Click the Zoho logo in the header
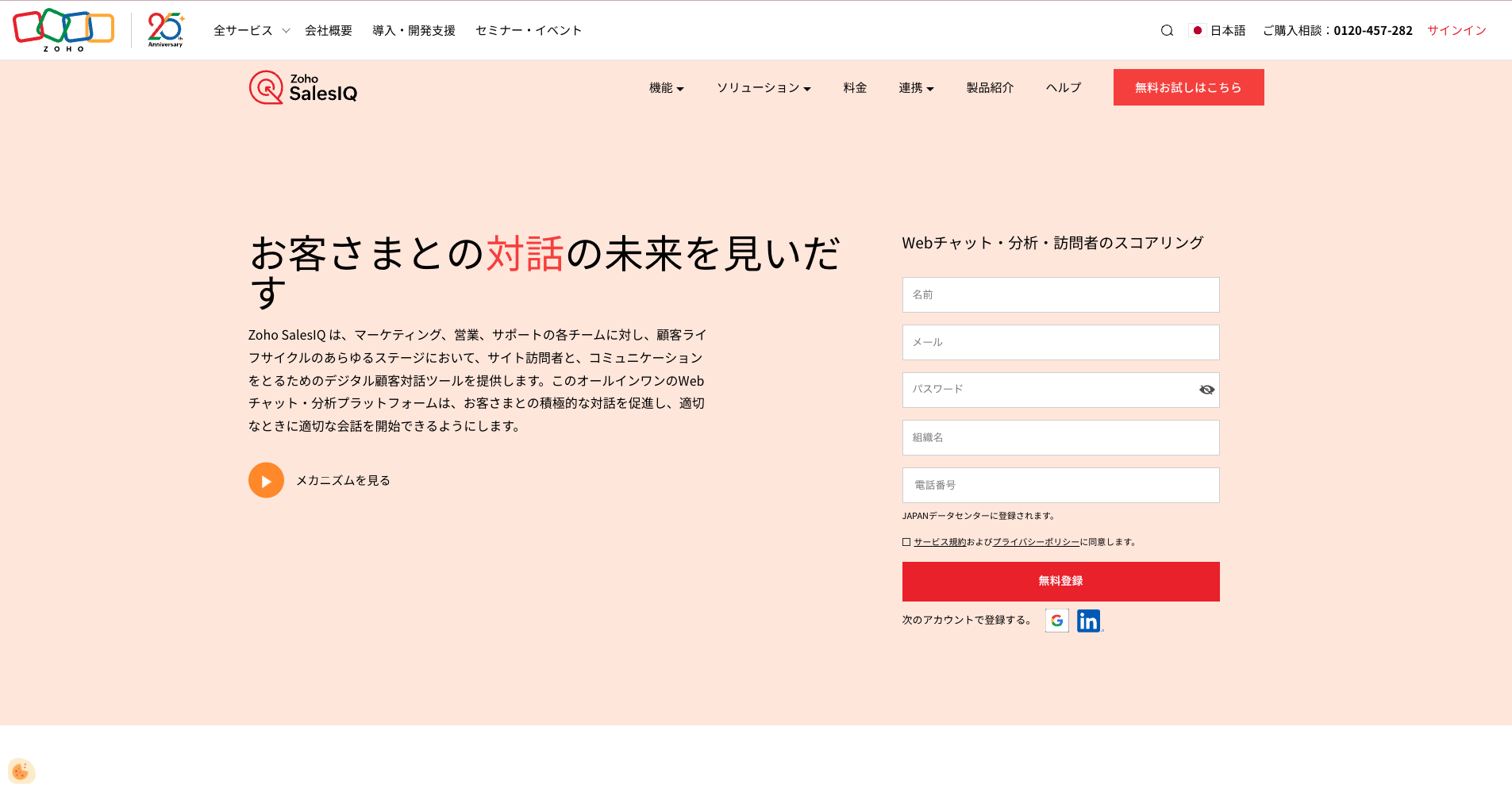The width and height of the screenshot is (1512, 788). point(63,30)
